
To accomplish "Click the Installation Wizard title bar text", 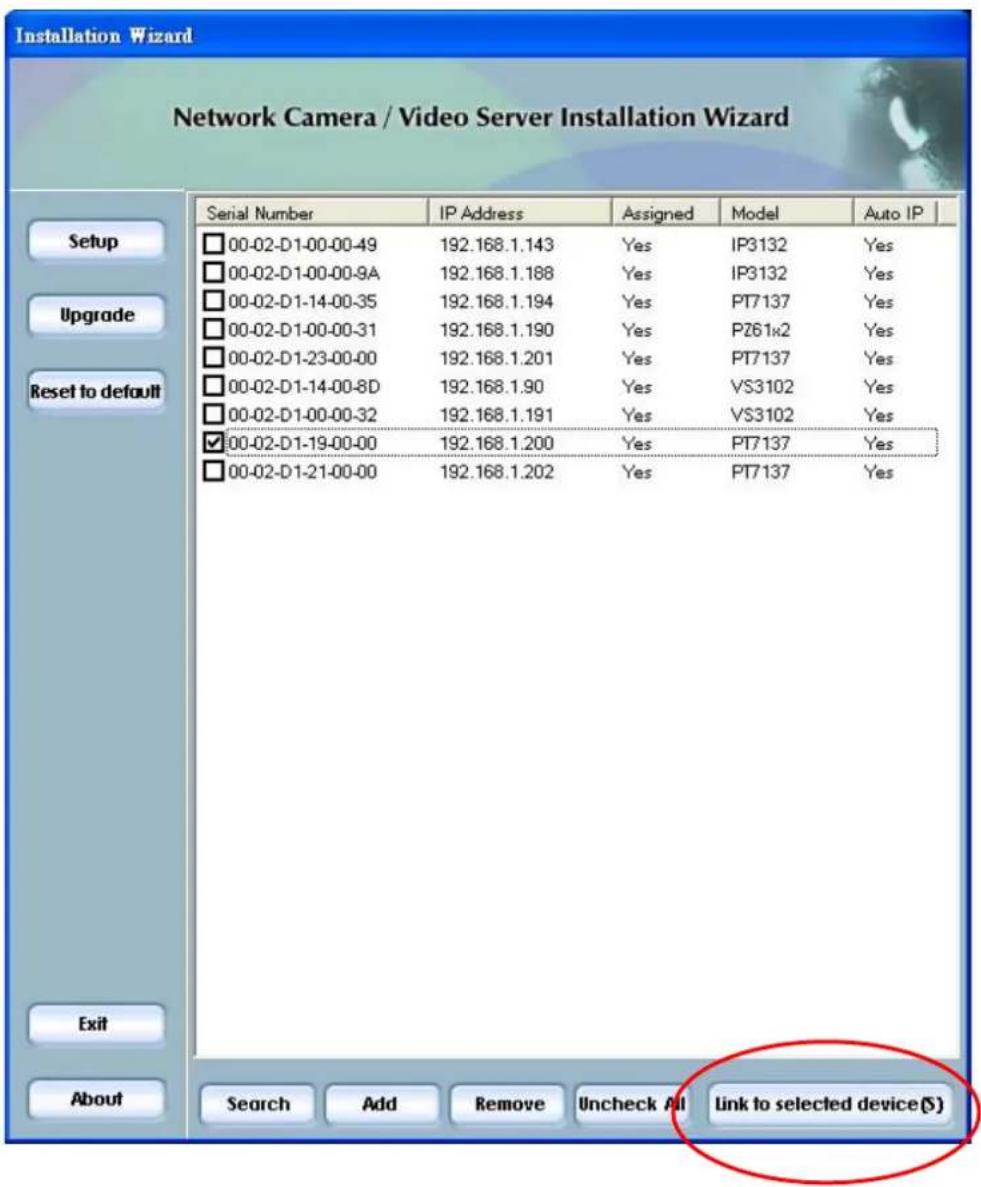I will [x=104, y=36].
